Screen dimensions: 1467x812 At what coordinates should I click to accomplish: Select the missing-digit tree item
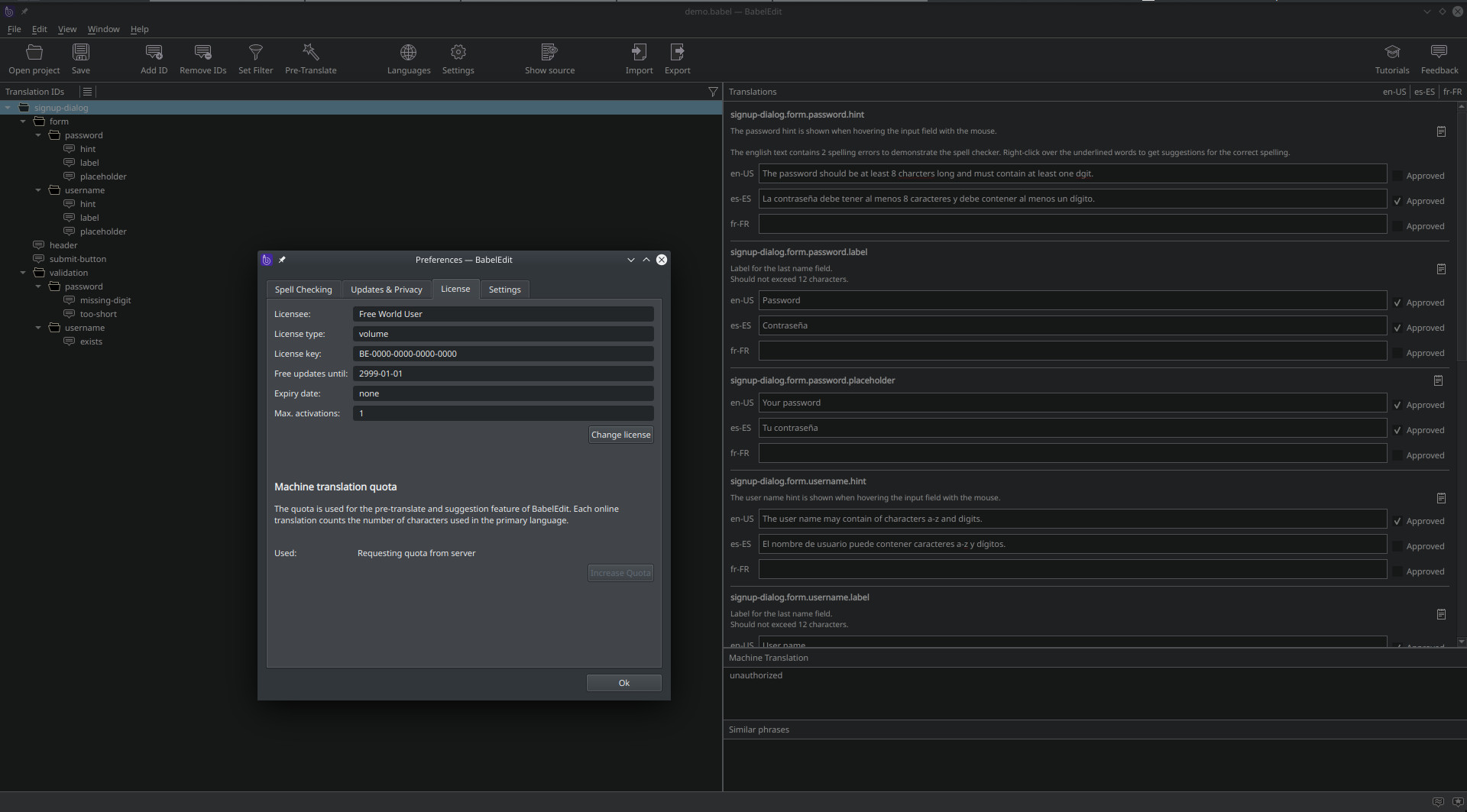pyautogui.click(x=105, y=300)
